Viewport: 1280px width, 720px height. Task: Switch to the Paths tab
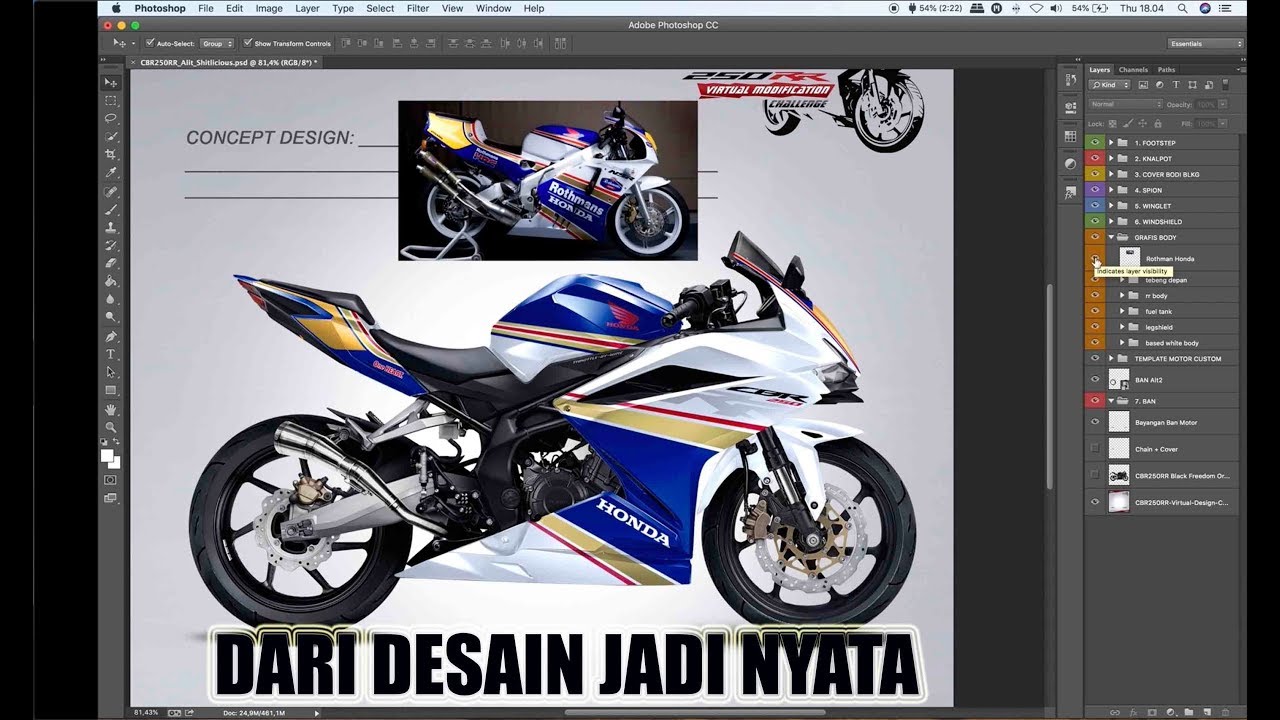pyautogui.click(x=1166, y=70)
